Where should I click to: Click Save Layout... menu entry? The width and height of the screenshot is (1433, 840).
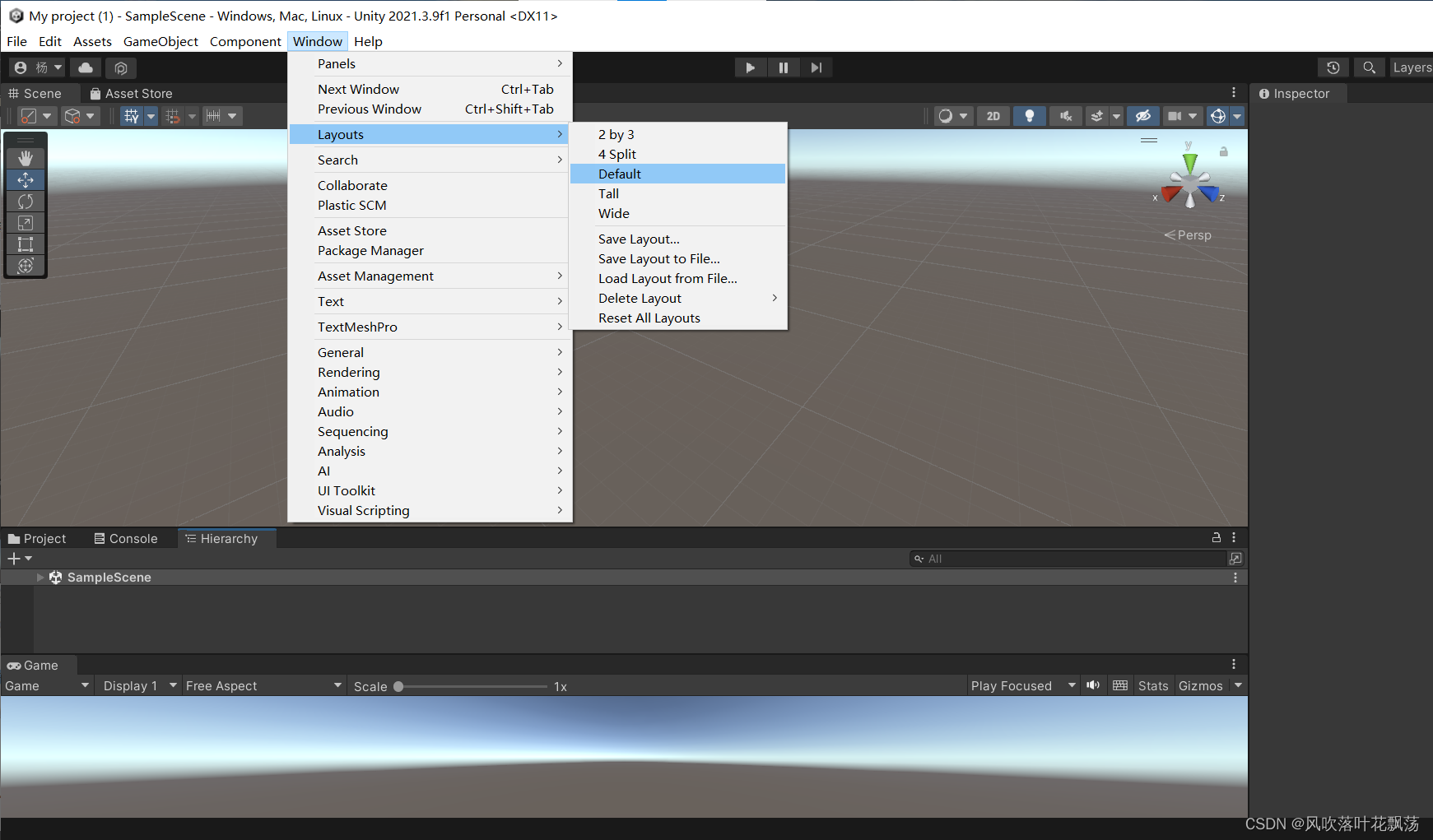pos(677,239)
